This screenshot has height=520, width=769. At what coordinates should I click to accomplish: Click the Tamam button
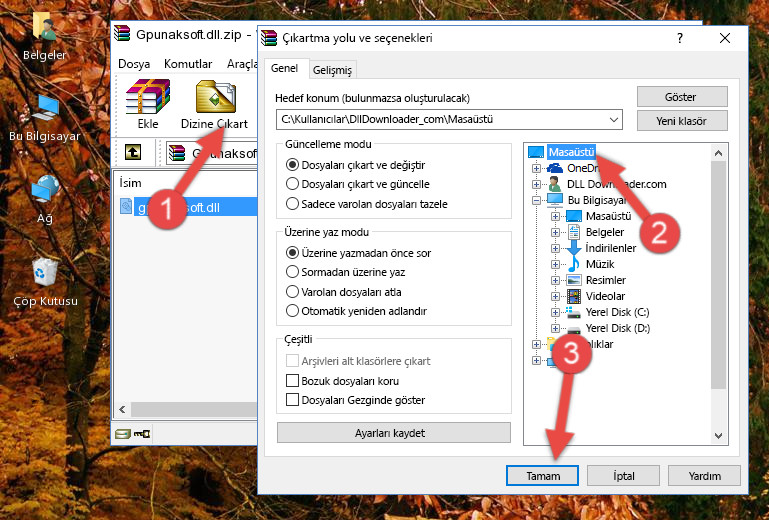pyautogui.click(x=542, y=476)
